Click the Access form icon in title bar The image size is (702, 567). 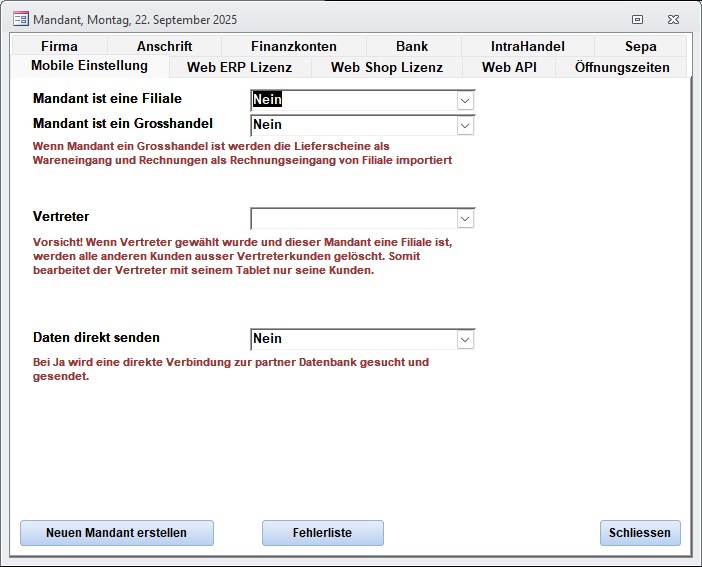[20, 19]
